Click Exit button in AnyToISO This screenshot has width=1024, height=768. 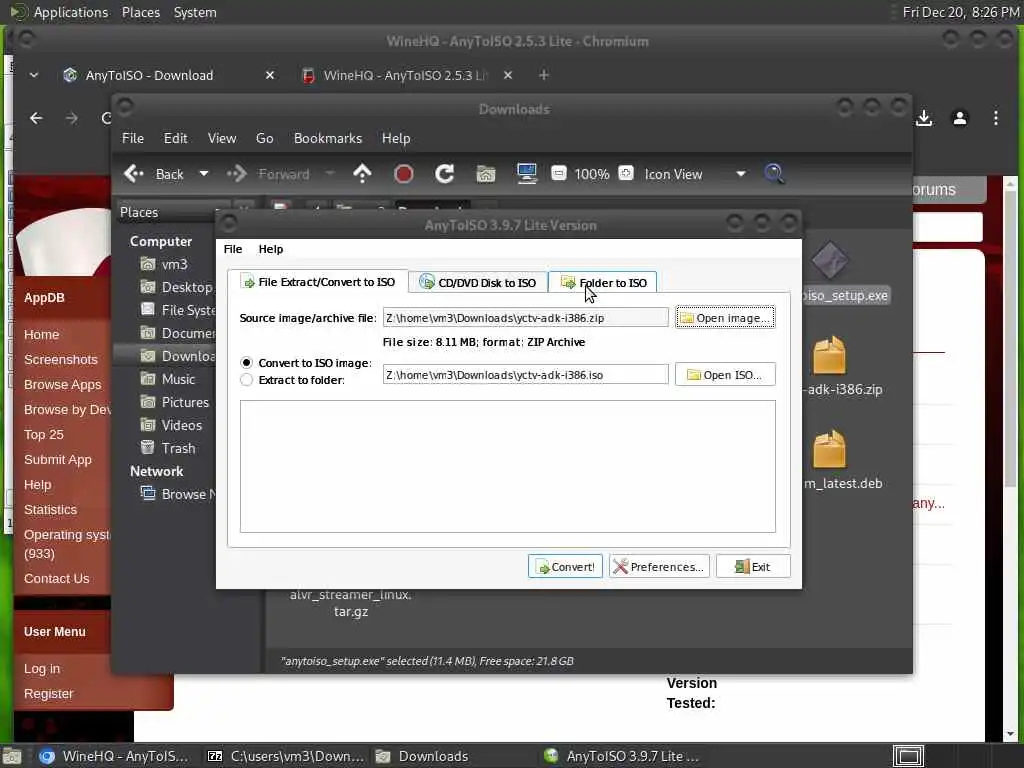coord(753,566)
